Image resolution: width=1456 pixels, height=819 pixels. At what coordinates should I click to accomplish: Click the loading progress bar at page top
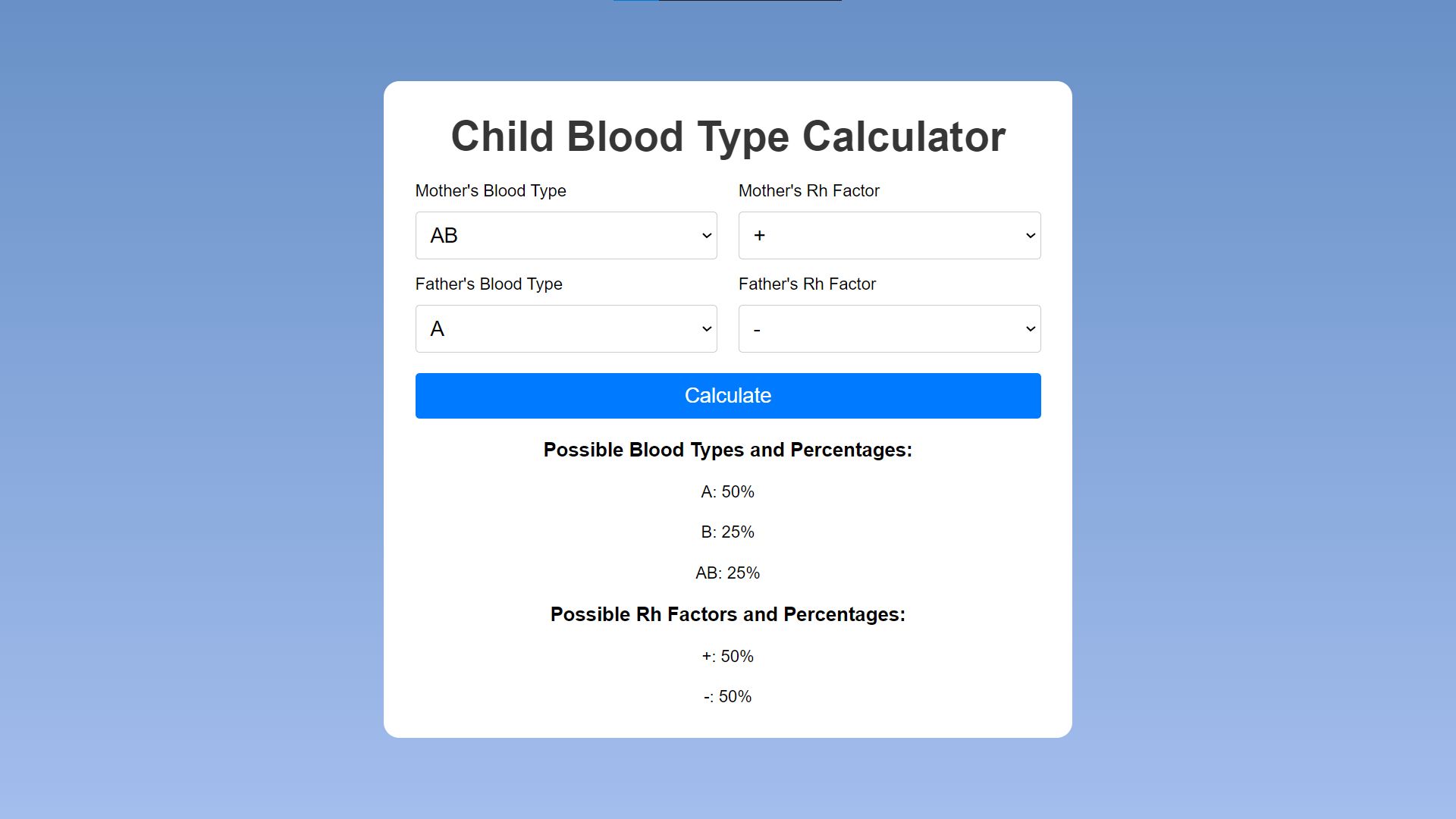click(x=728, y=1)
